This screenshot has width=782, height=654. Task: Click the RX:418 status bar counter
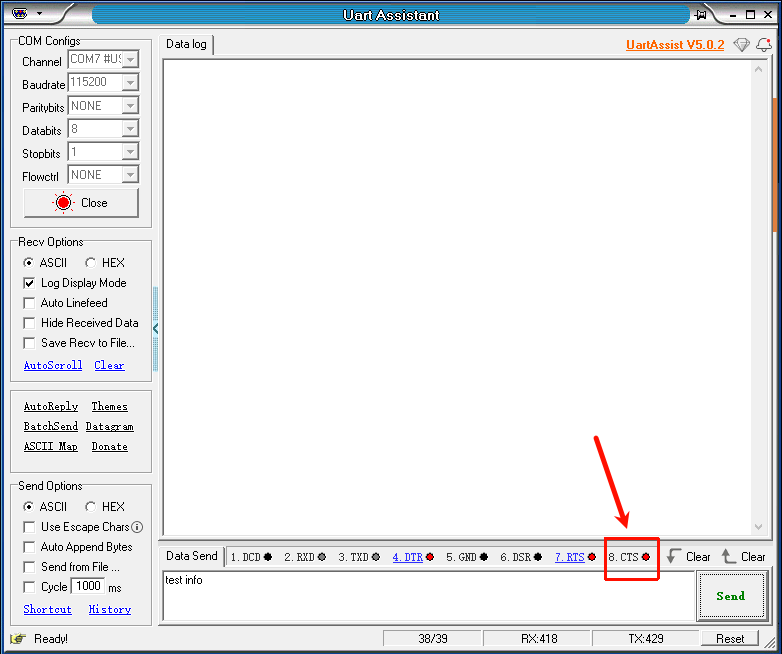[x=538, y=639]
